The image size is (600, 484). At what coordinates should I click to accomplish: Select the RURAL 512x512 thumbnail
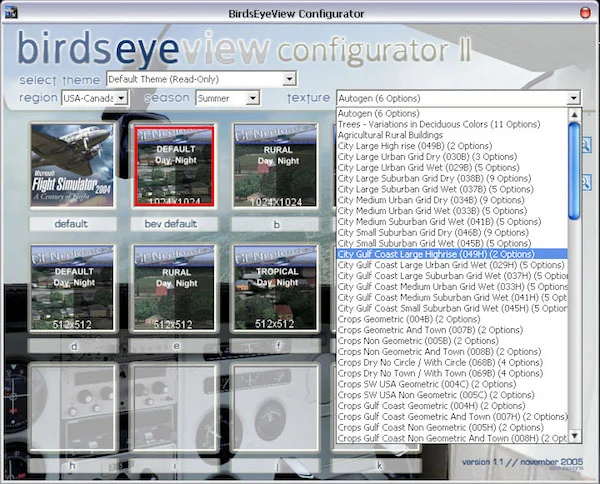point(174,288)
